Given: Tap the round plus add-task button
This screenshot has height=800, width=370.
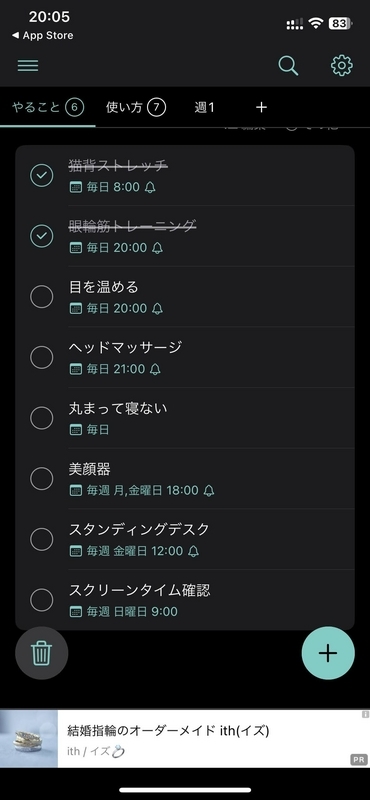Looking at the screenshot, I should click(x=328, y=653).
